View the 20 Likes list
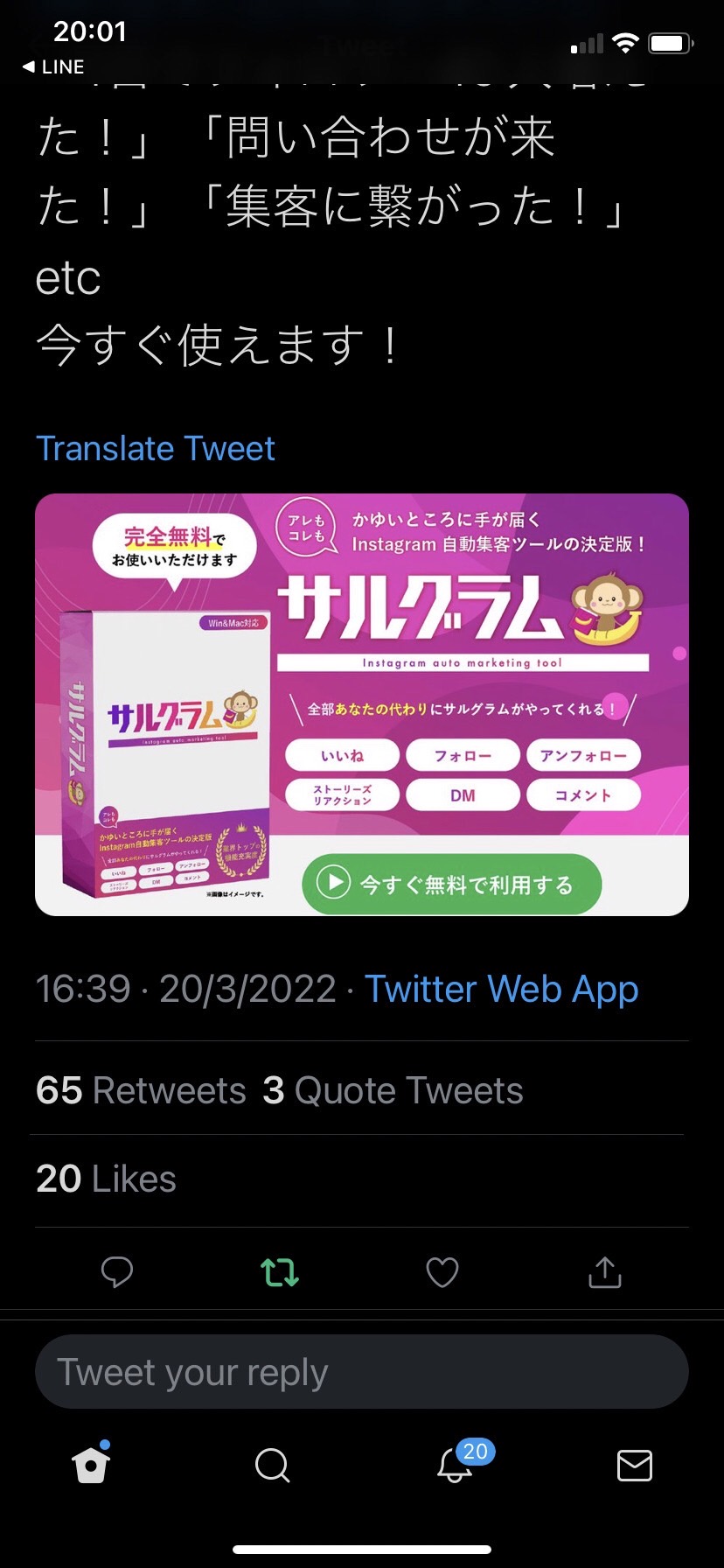This screenshot has height=1568, width=724. (106, 1179)
